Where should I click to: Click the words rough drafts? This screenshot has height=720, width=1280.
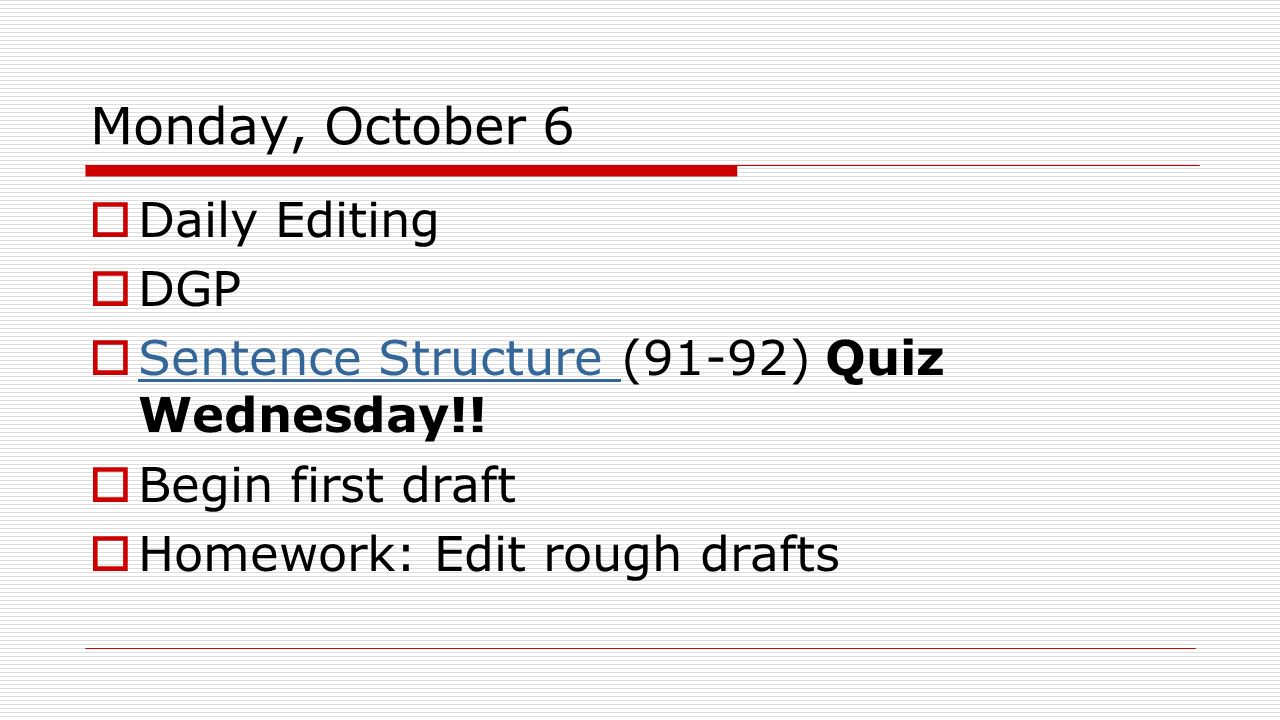[x=690, y=556]
